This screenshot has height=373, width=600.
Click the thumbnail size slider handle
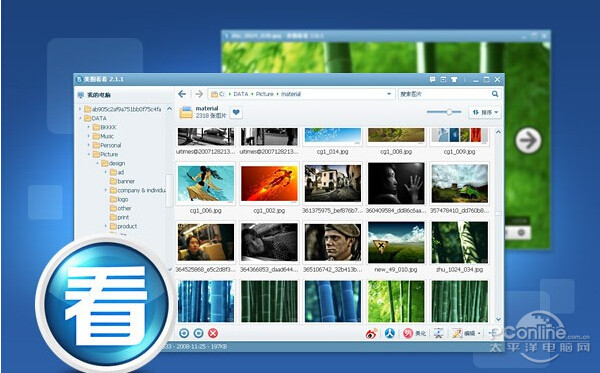pyautogui.click(x=449, y=112)
